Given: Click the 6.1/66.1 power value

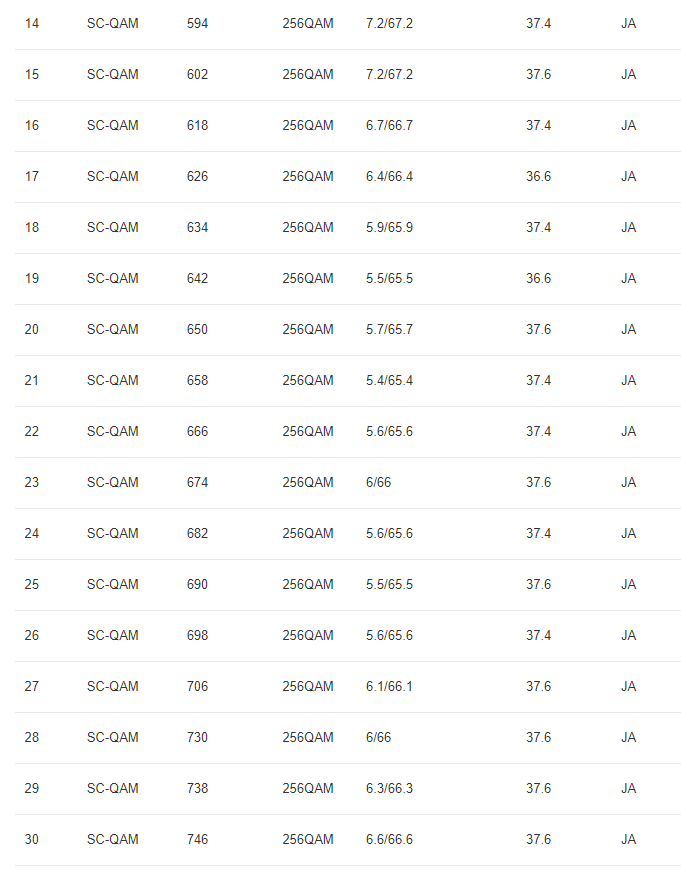Looking at the screenshot, I should click(x=389, y=686).
